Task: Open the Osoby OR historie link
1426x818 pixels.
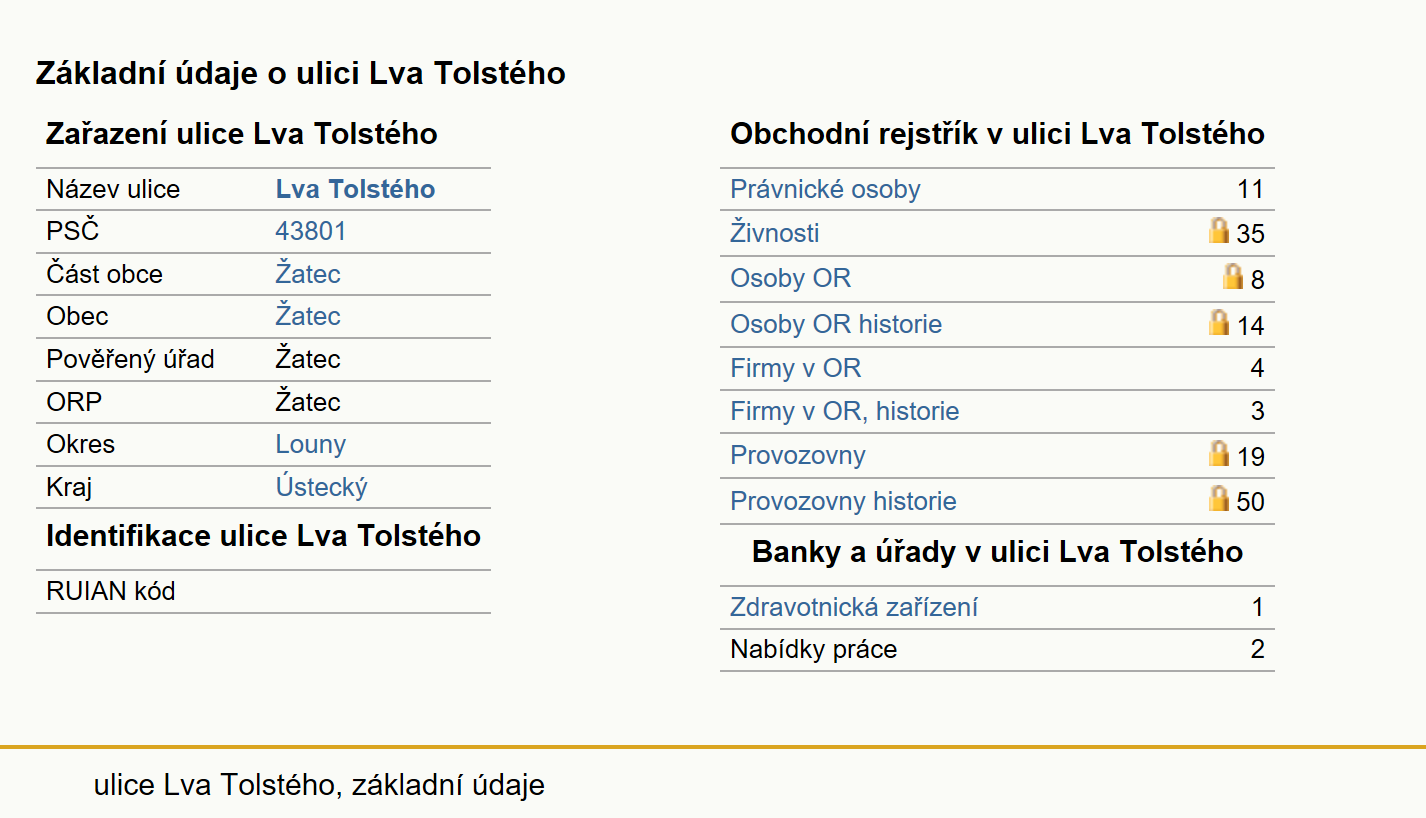Action: click(836, 324)
